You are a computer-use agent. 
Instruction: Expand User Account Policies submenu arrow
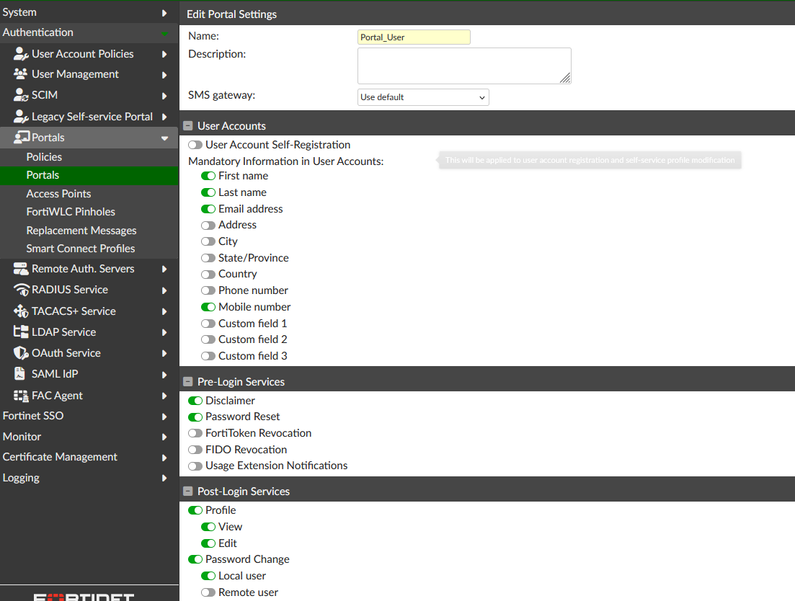tap(164, 54)
